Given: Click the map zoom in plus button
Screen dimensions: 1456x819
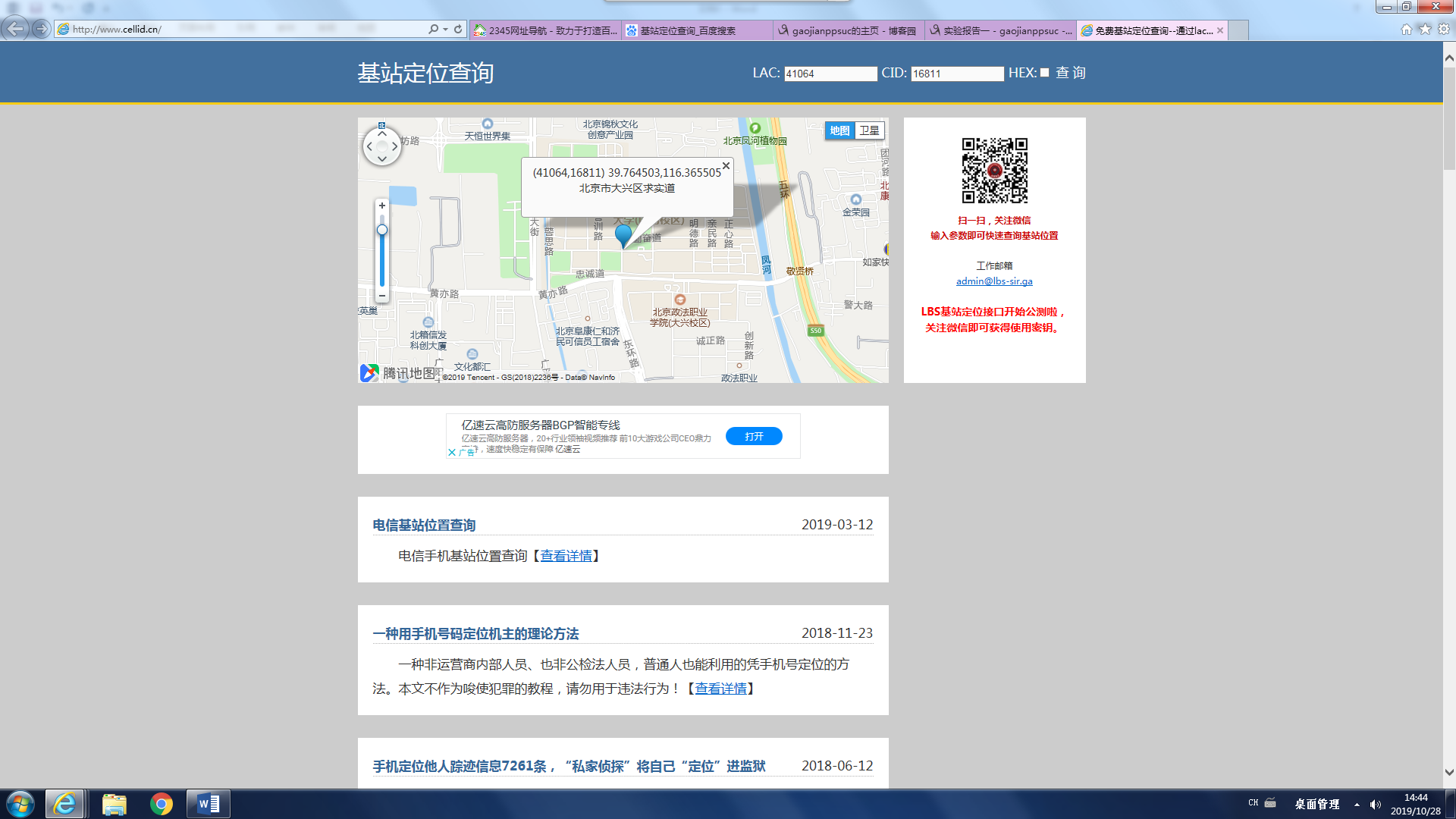Looking at the screenshot, I should click(x=382, y=206).
